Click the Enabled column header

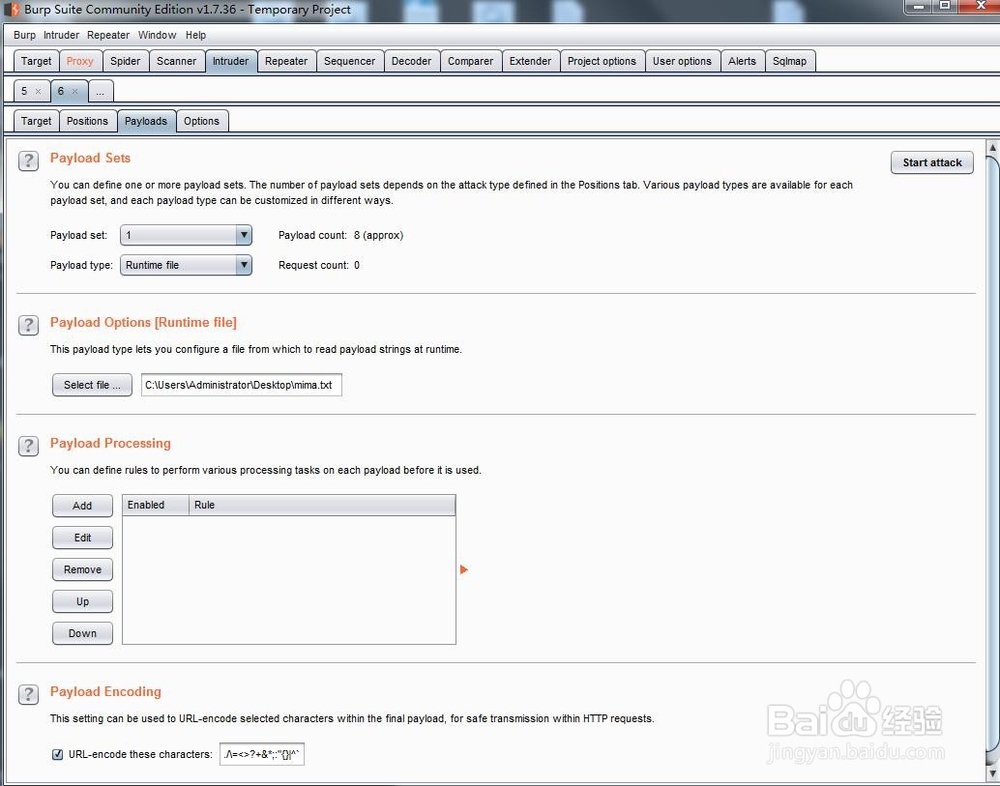[156, 505]
